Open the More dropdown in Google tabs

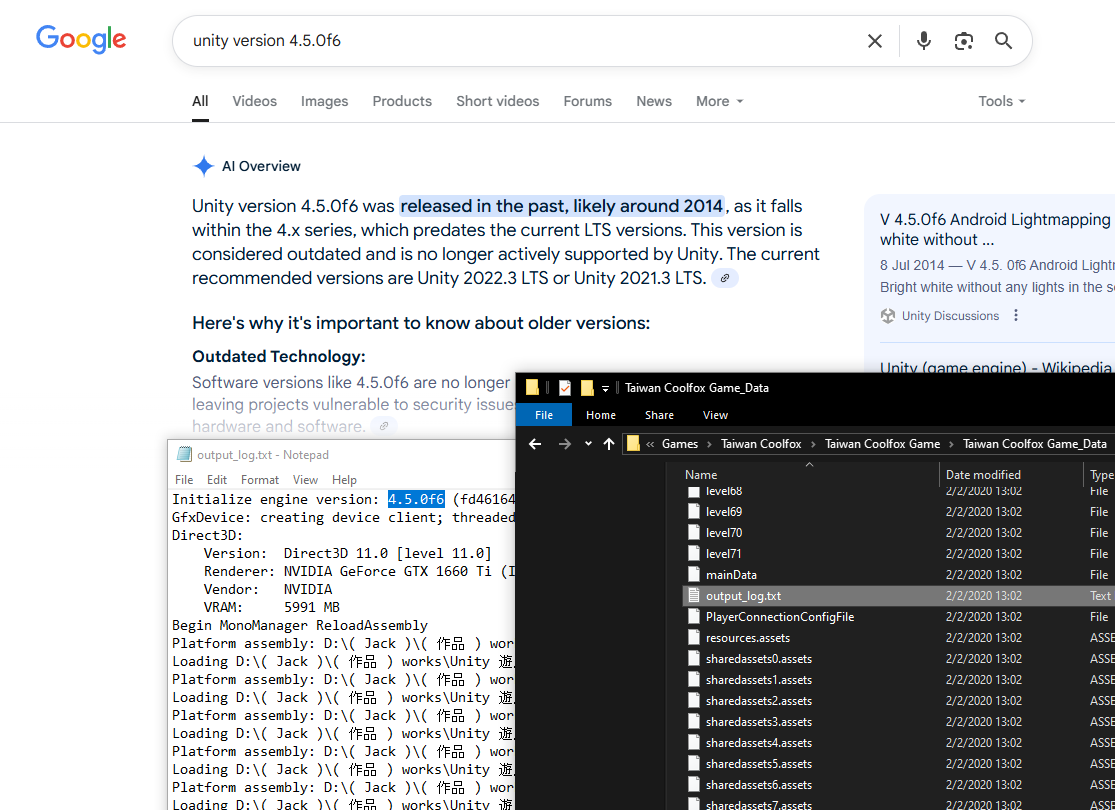point(720,102)
